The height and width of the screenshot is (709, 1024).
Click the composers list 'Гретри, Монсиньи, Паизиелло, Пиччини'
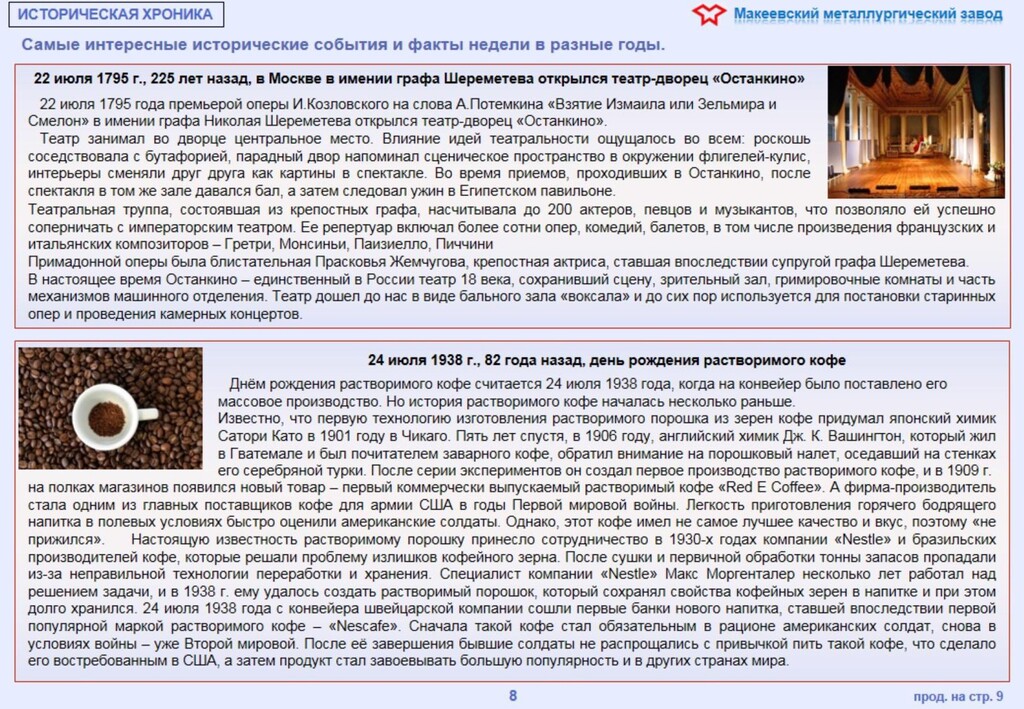coord(359,244)
